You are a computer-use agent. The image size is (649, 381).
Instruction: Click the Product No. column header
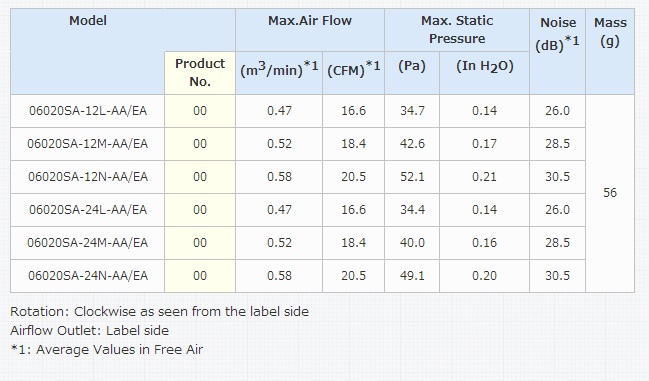tap(200, 73)
